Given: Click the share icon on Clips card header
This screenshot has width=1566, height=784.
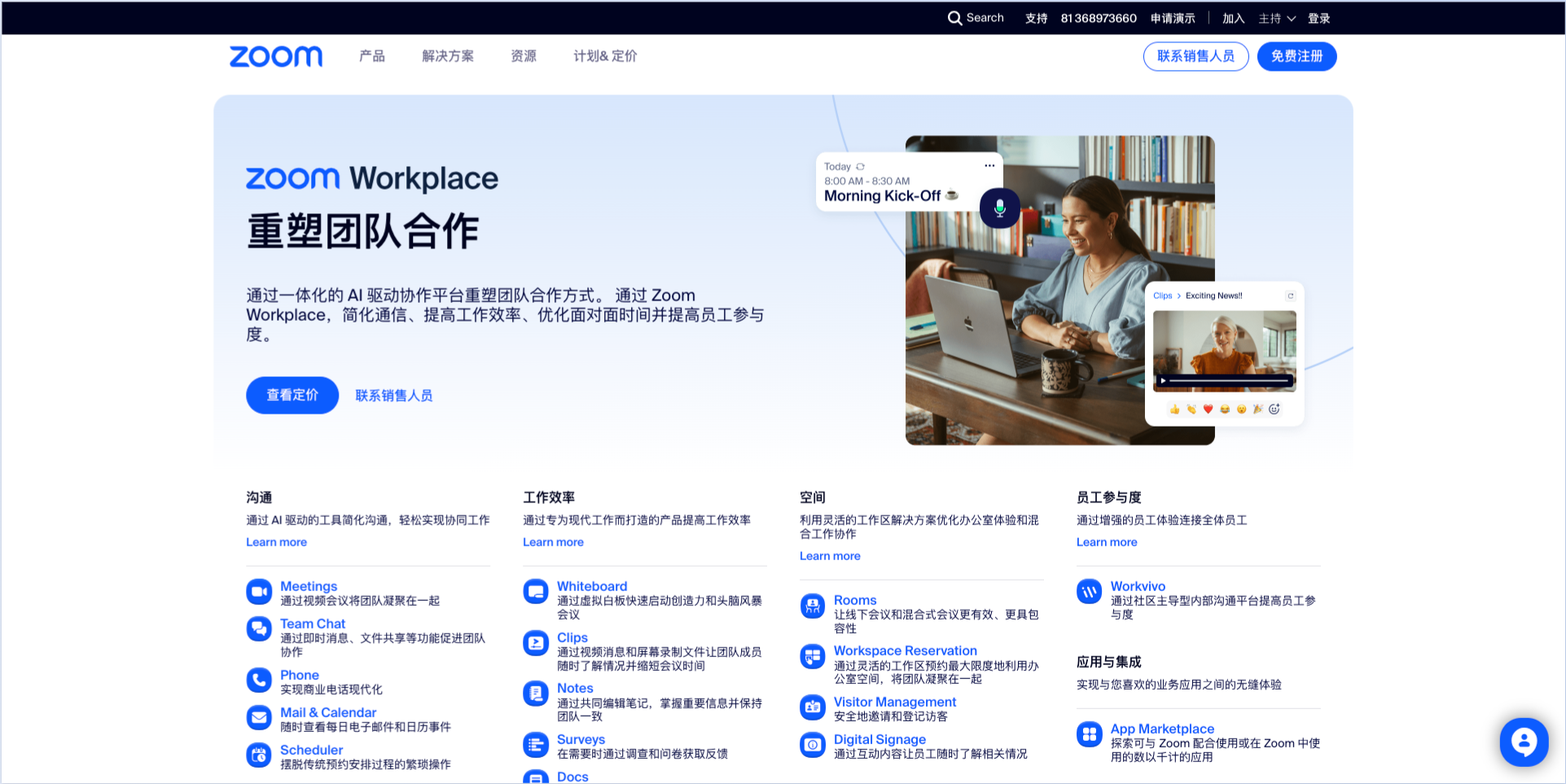Looking at the screenshot, I should tap(1290, 296).
